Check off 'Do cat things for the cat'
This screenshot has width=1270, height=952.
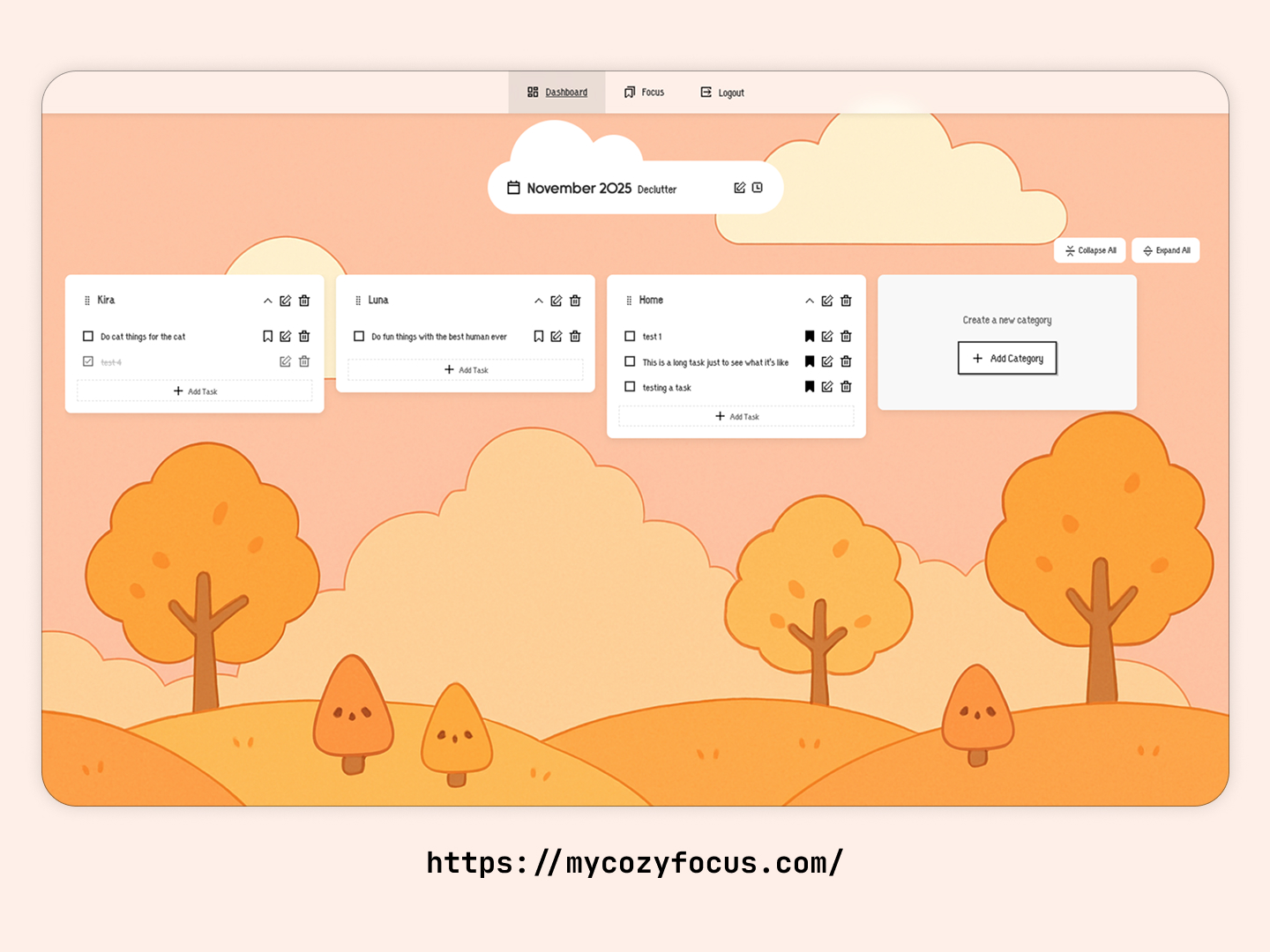coord(88,336)
